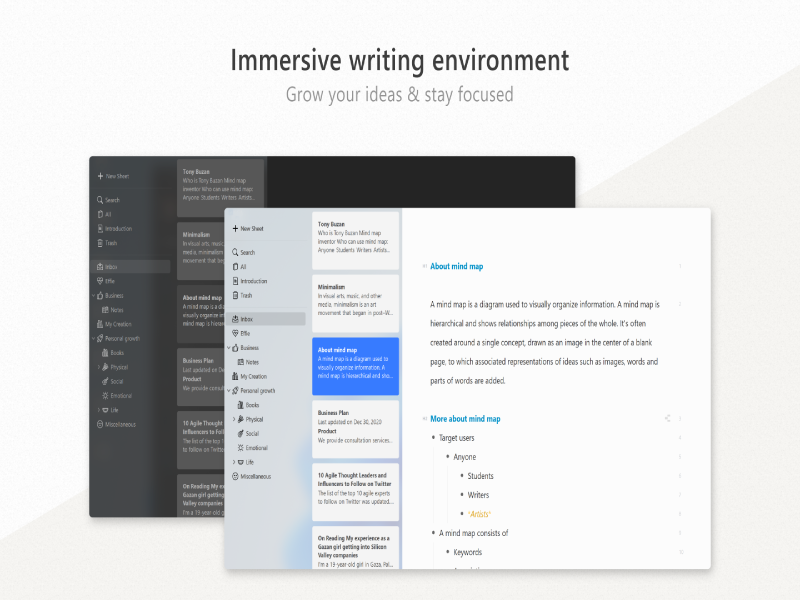Select All sheets in the dark window
This screenshot has width=800, height=600.
pos(104,214)
